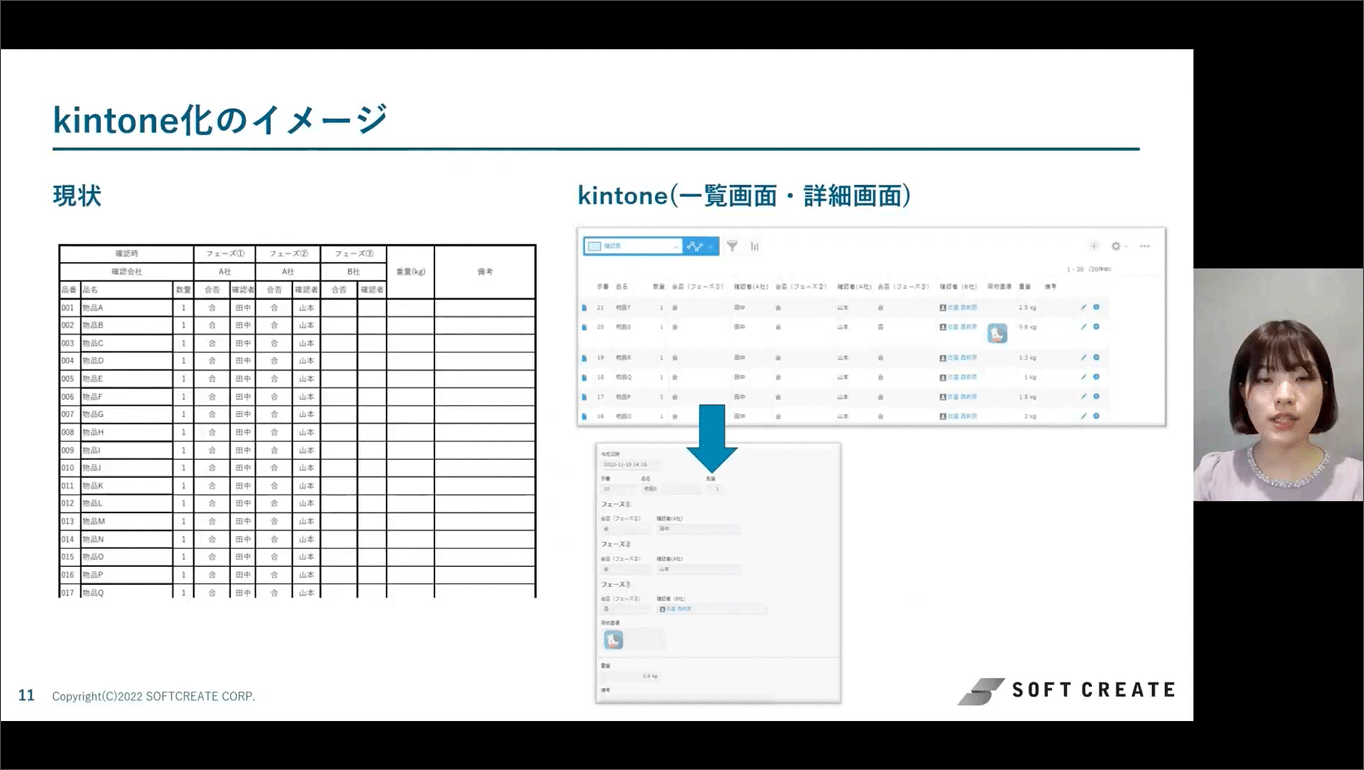
Task: Click the 物品E cell in spreadsheet
Action: [x=126, y=379]
